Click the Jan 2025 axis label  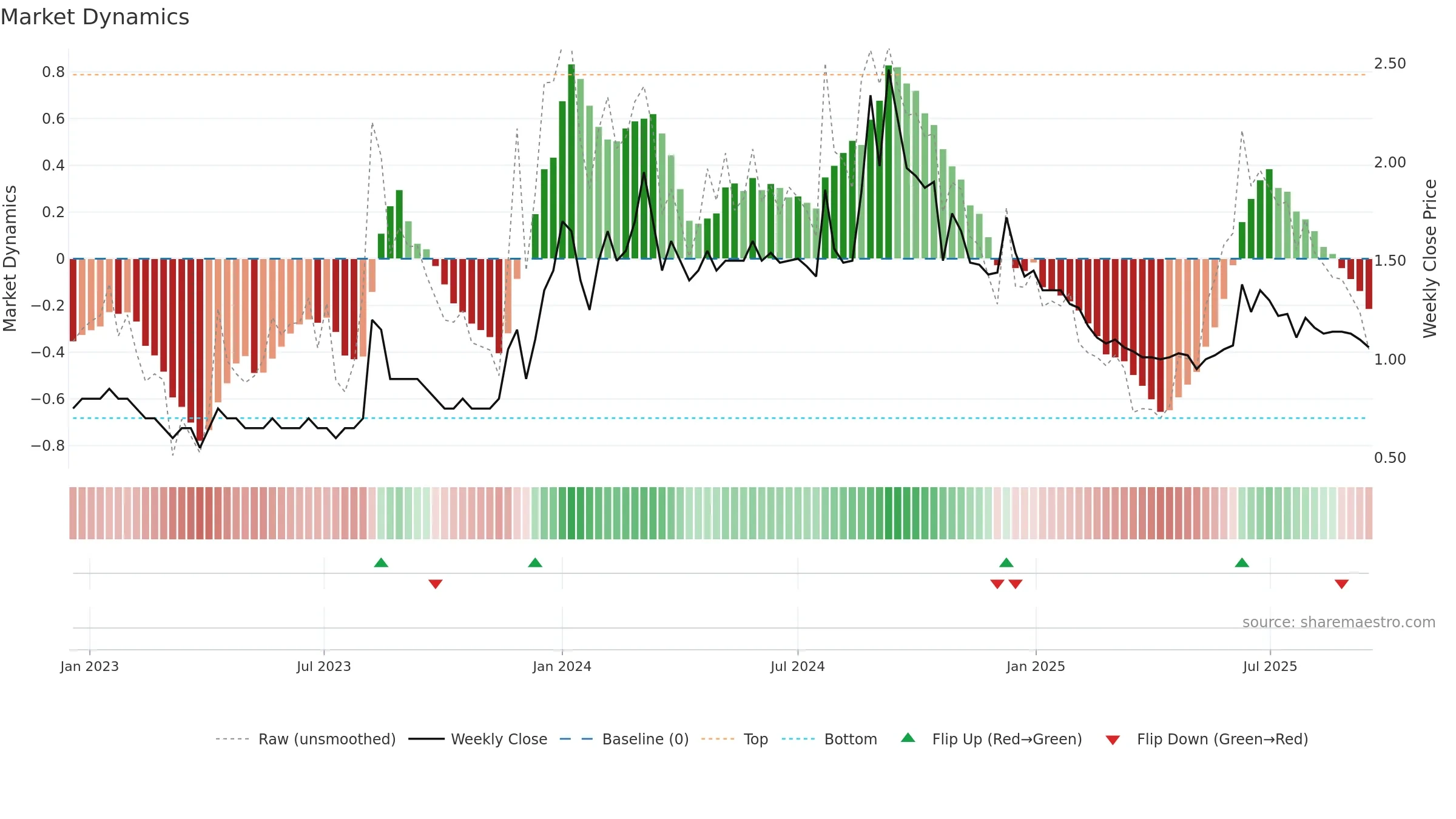(x=1036, y=666)
